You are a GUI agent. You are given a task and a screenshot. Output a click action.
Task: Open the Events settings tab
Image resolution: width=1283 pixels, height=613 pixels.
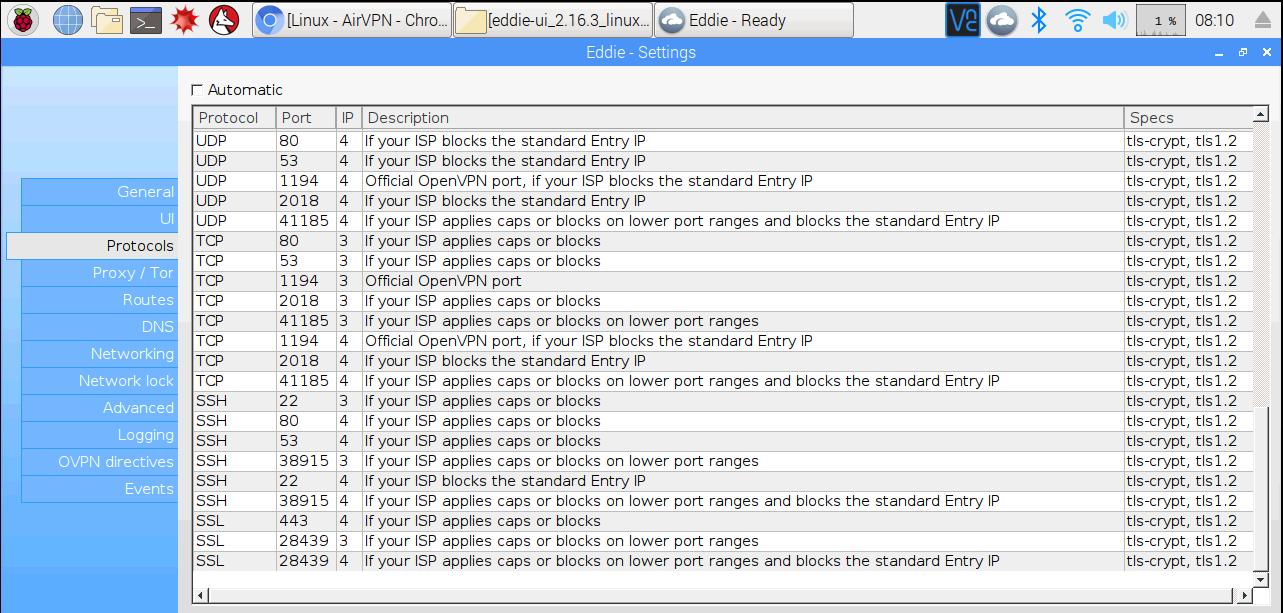[99, 489]
